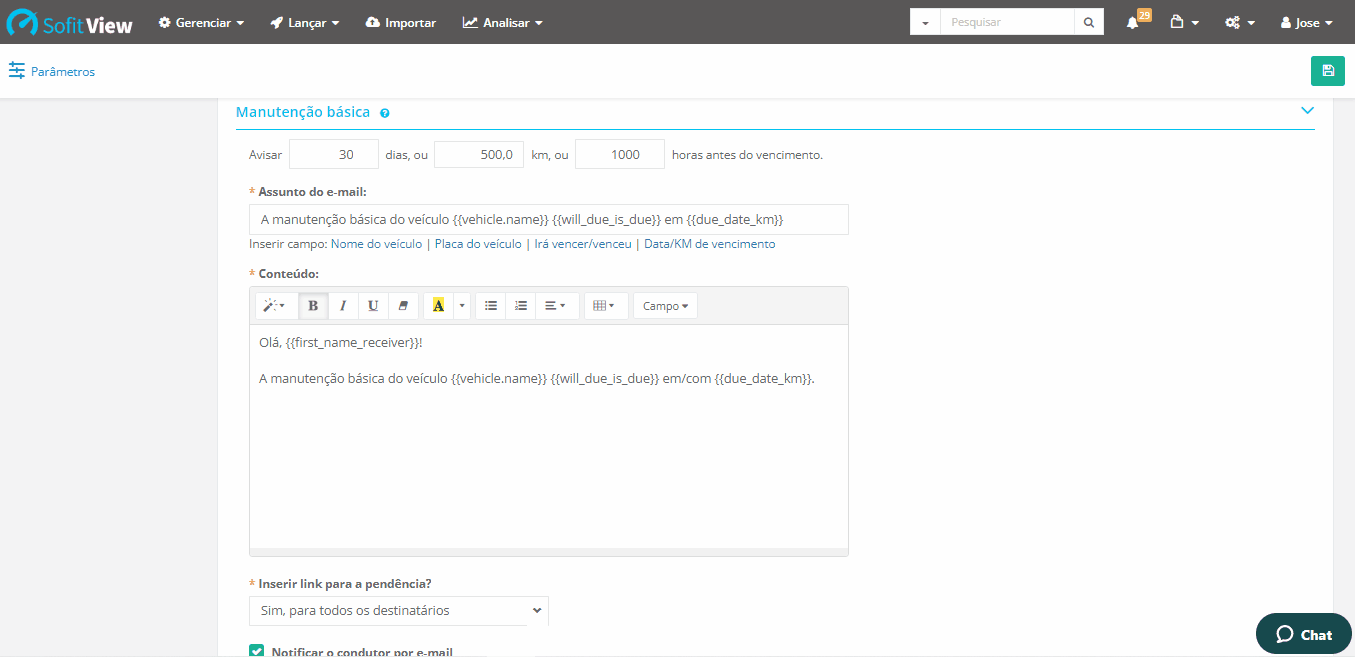Toggle underline formatting
The width and height of the screenshot is (1355, 657).
[373, 306]
